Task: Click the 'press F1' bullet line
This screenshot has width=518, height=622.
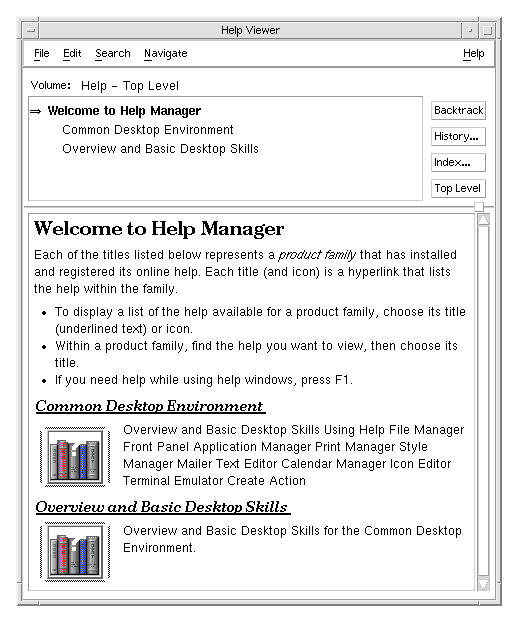Action: (x=203, y=380)
